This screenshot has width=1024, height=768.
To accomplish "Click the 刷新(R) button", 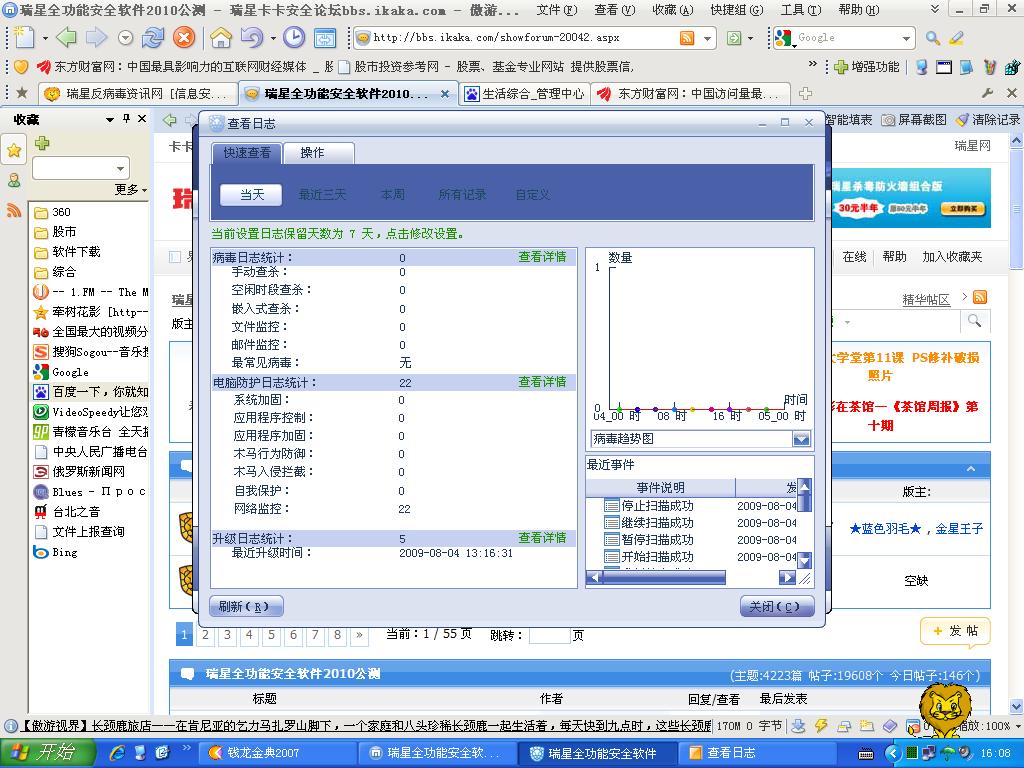I will (x=247, y=607).
